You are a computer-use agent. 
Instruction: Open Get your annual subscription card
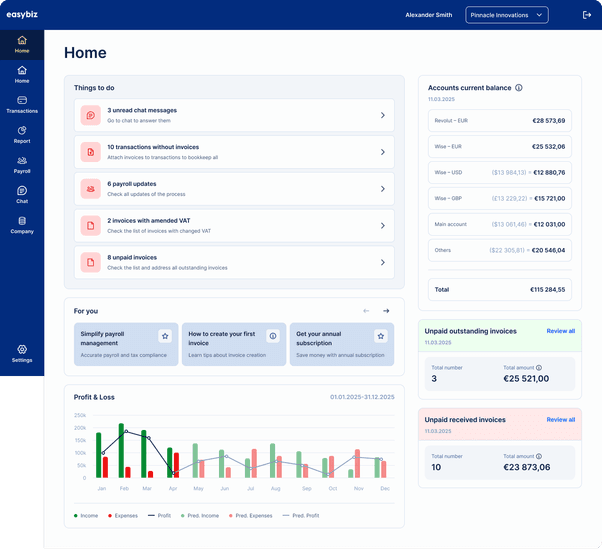point(342,344)
